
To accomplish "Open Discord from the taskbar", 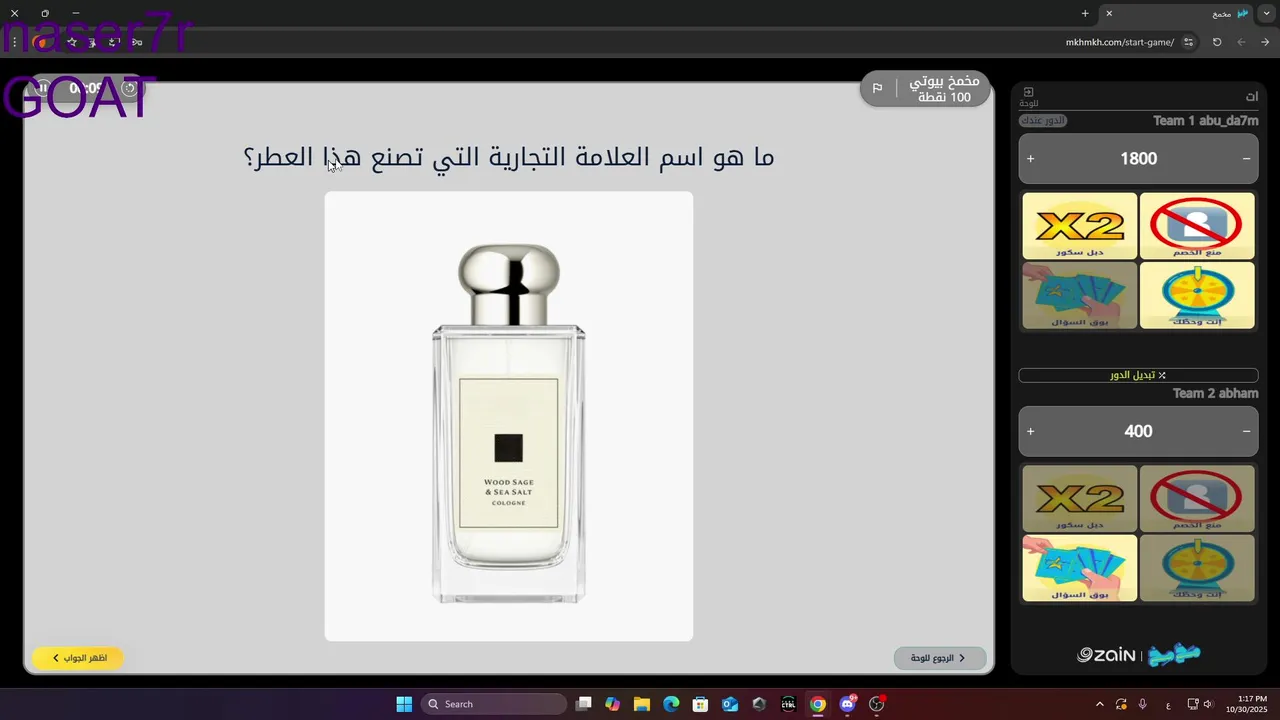I will pos(848,704).
